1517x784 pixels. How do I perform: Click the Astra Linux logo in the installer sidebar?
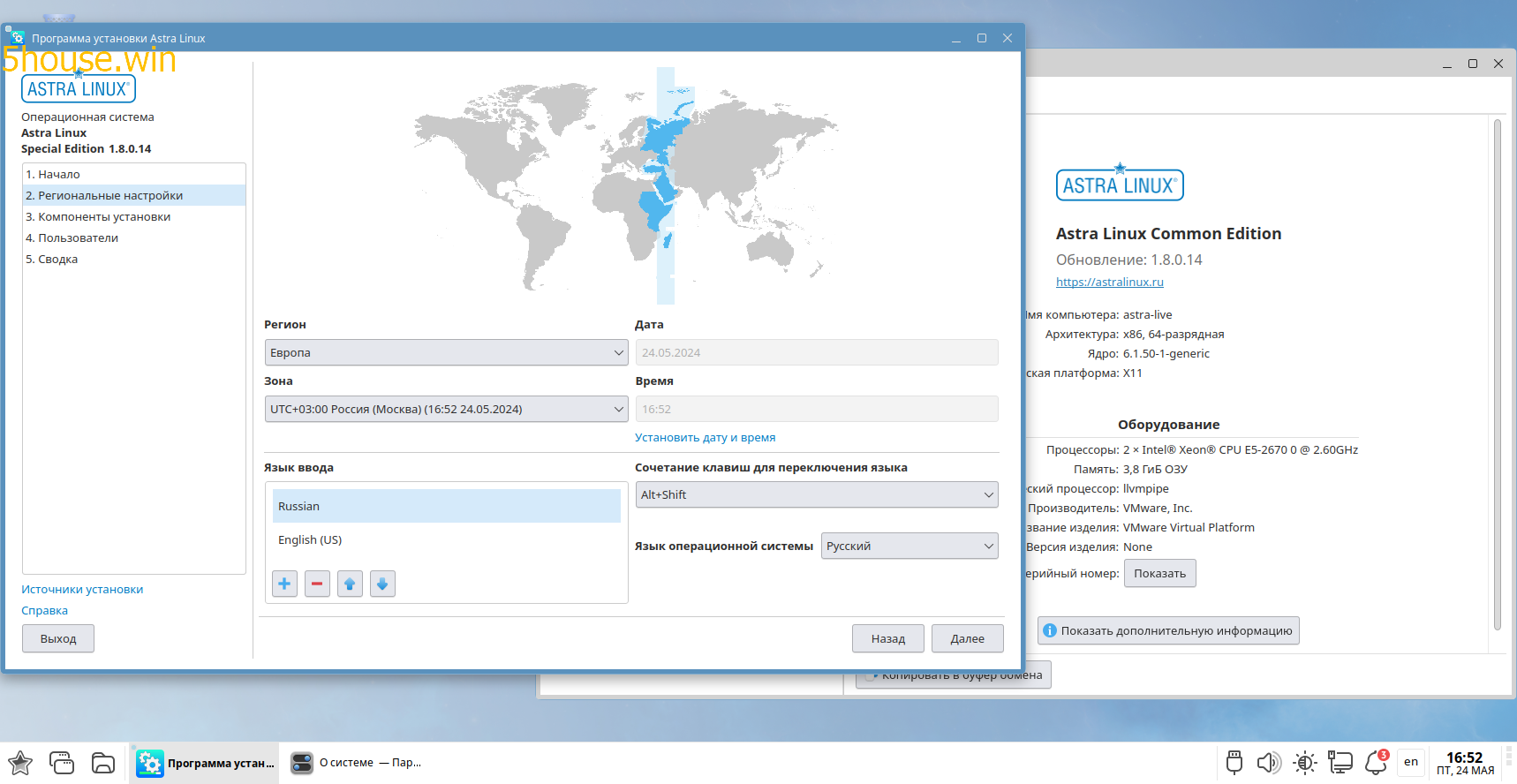pyautogui.click(x=79, y=88)
